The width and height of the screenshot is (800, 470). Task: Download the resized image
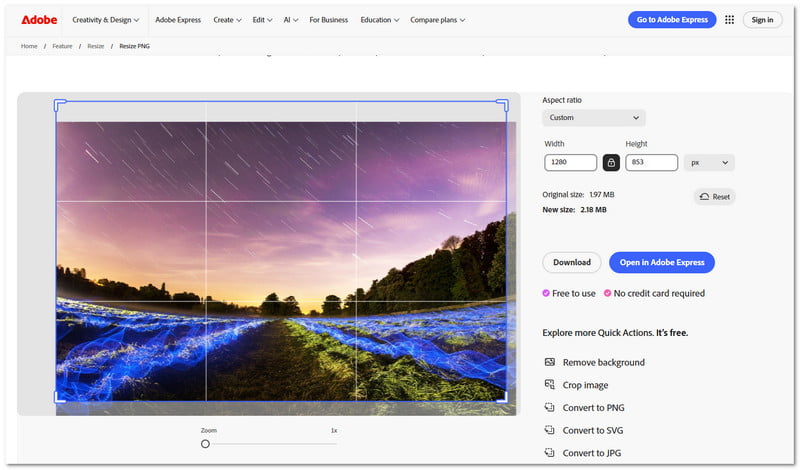[x=571, y=262]
